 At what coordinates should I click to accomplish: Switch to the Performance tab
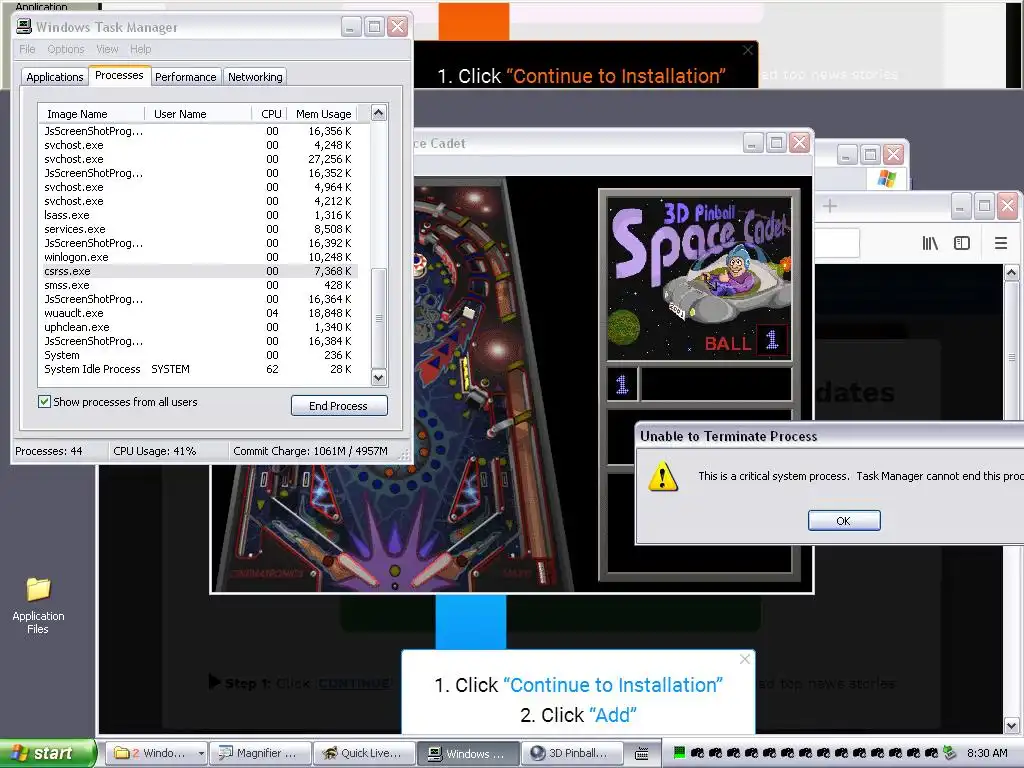pyautogui.click(x=185, y=77)
